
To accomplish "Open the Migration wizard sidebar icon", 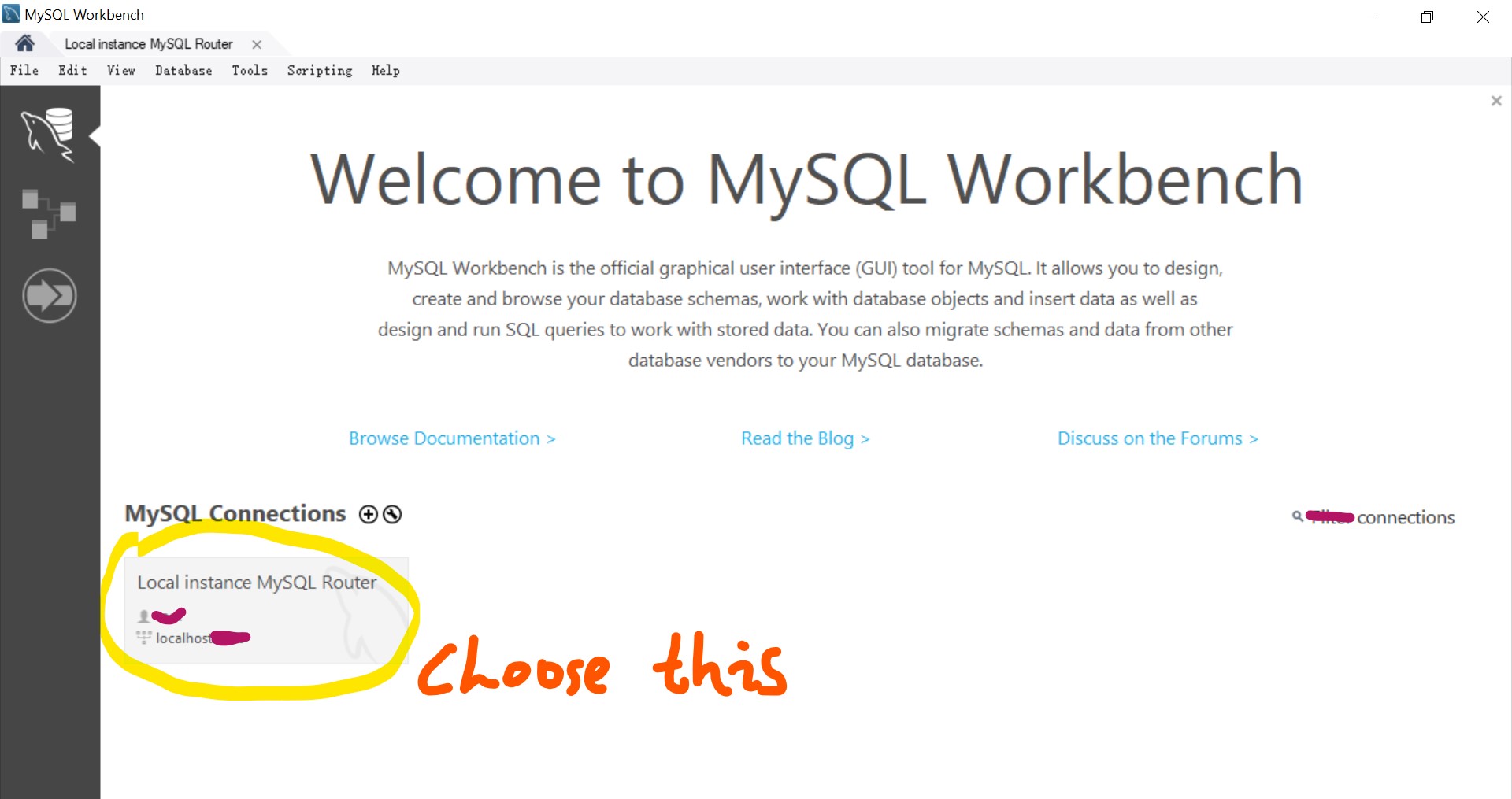I will [x=50, y=296].
